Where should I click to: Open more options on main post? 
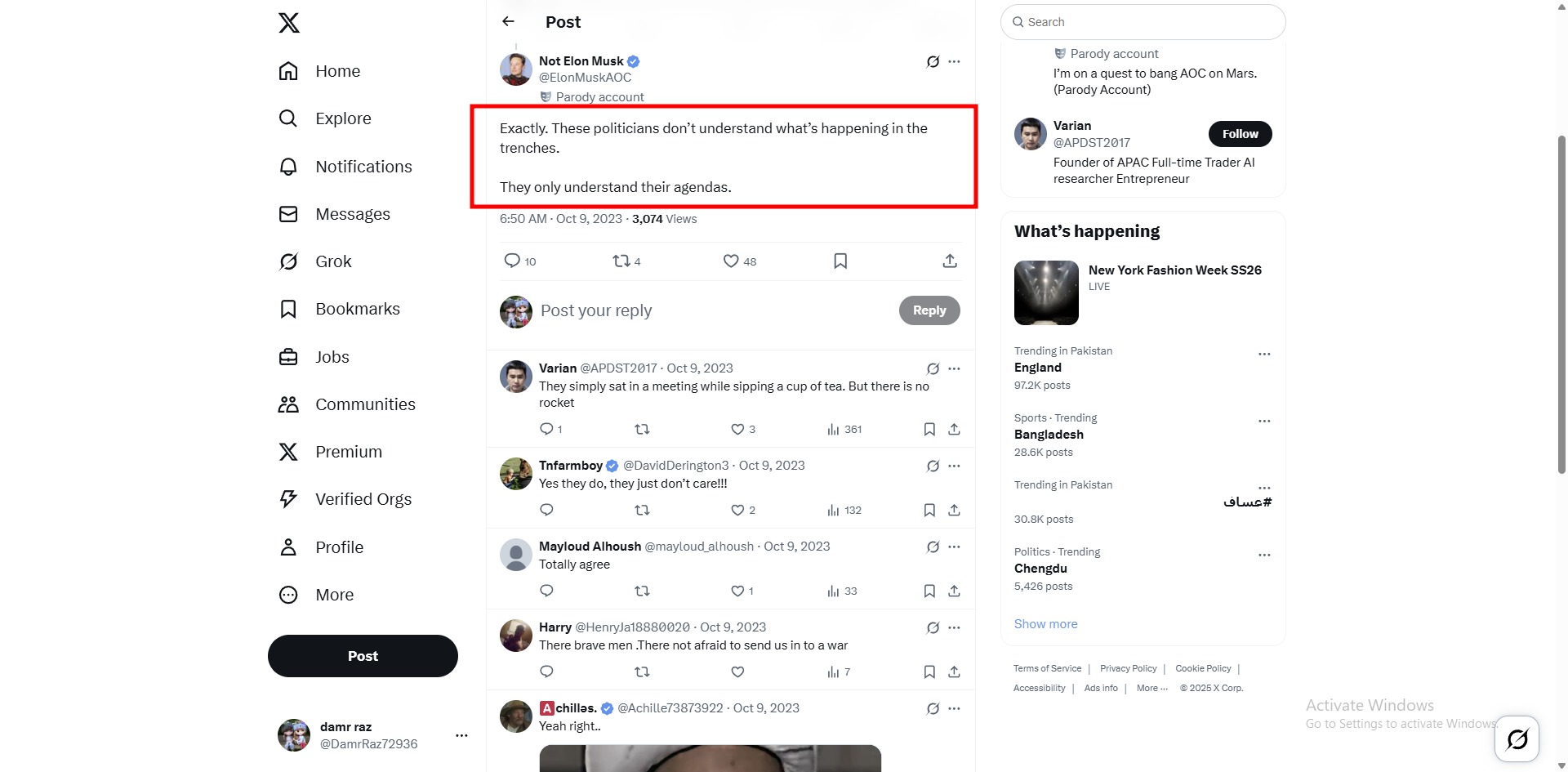pos(954,61)
